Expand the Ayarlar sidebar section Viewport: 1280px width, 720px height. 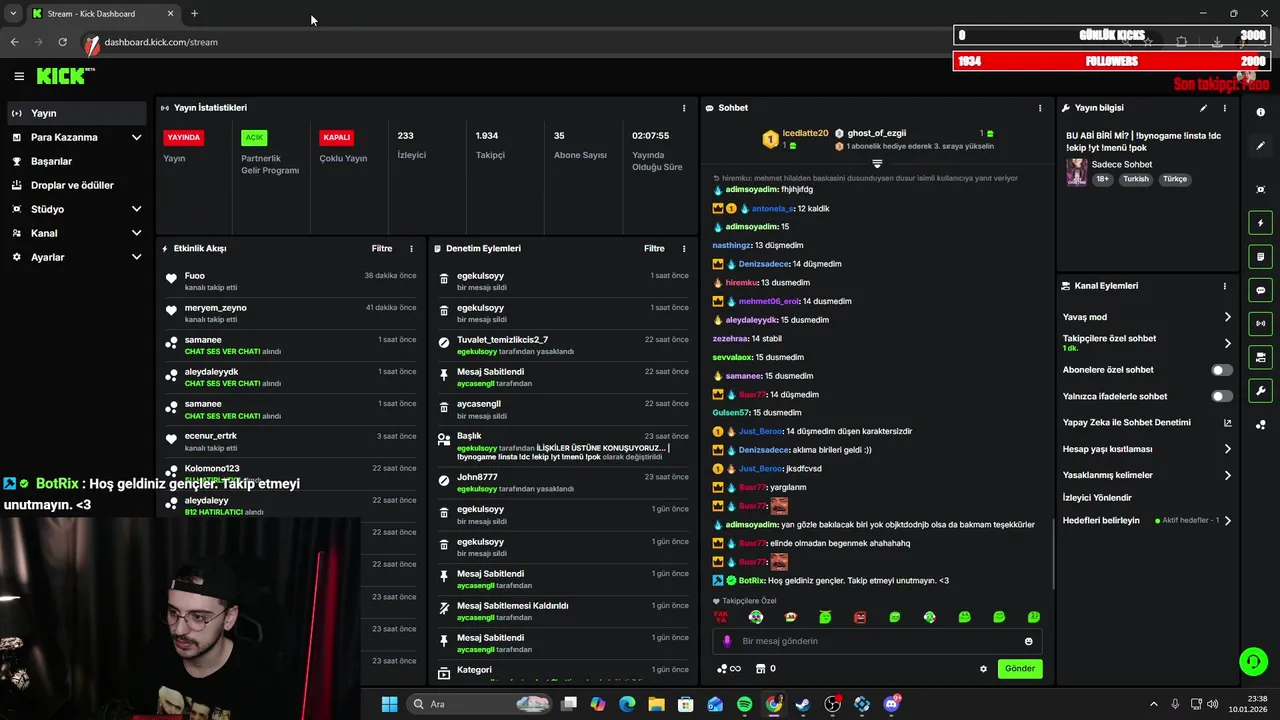(76, 257)
